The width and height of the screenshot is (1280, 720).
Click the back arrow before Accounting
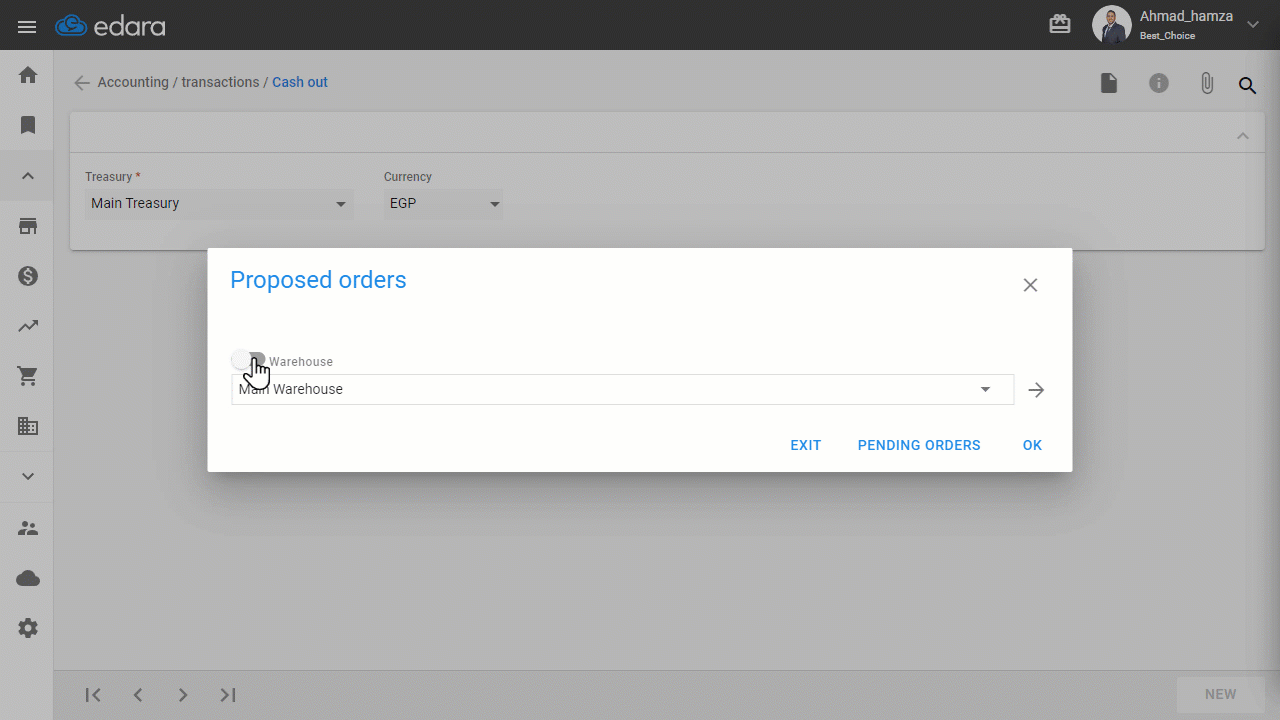pos(82,83)
